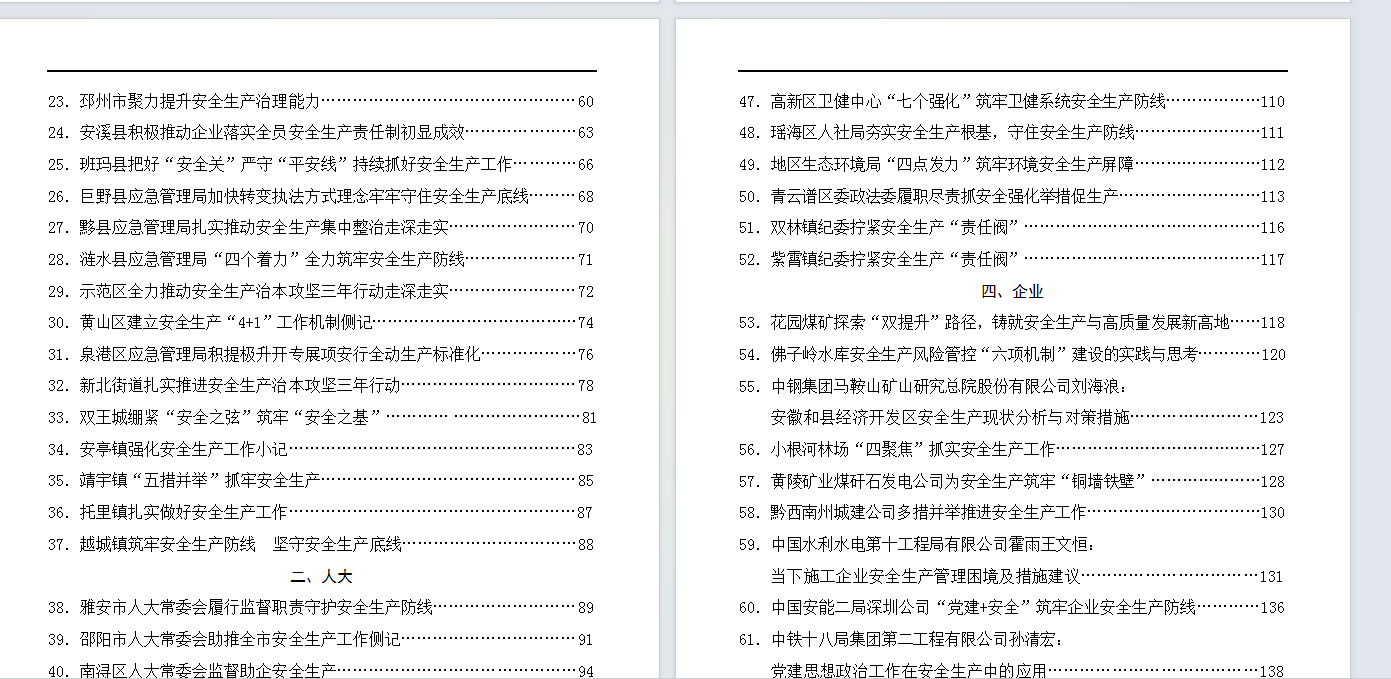1391x679 pixels.
Task: Click the line starting with "当下施工企业安全生产管理困境"
Action: 1028,576
